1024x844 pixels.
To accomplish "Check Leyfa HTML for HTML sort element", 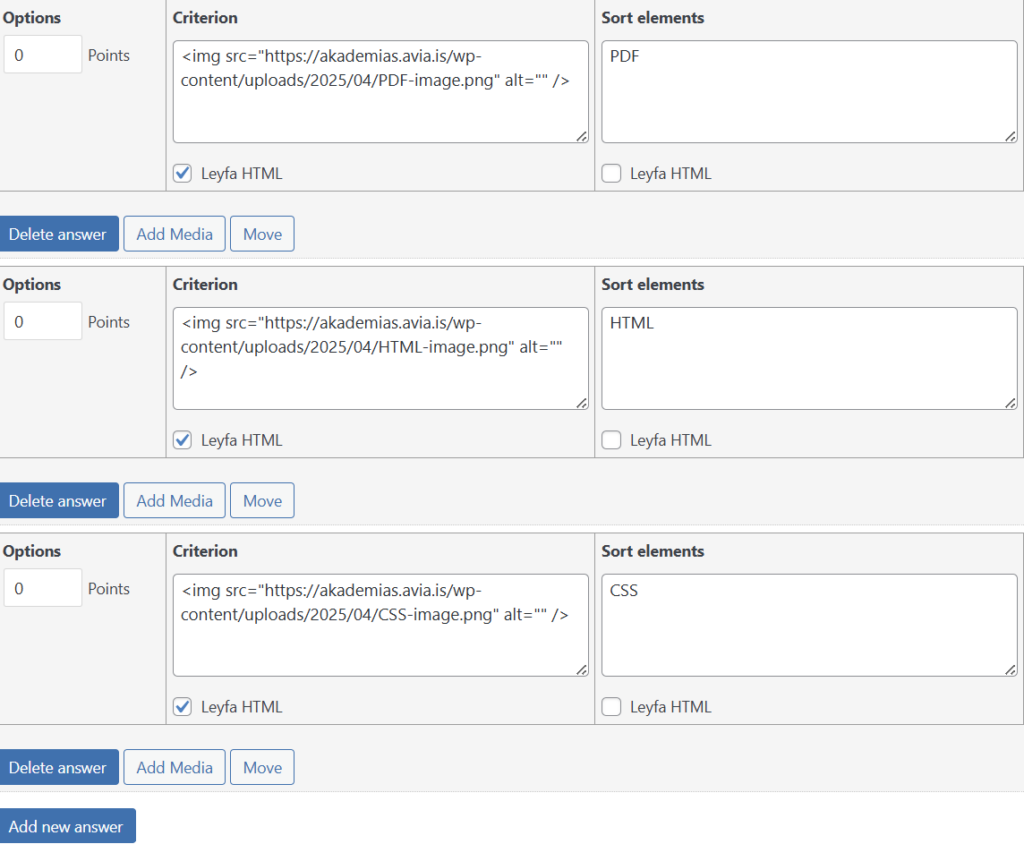I will point(611,440).
